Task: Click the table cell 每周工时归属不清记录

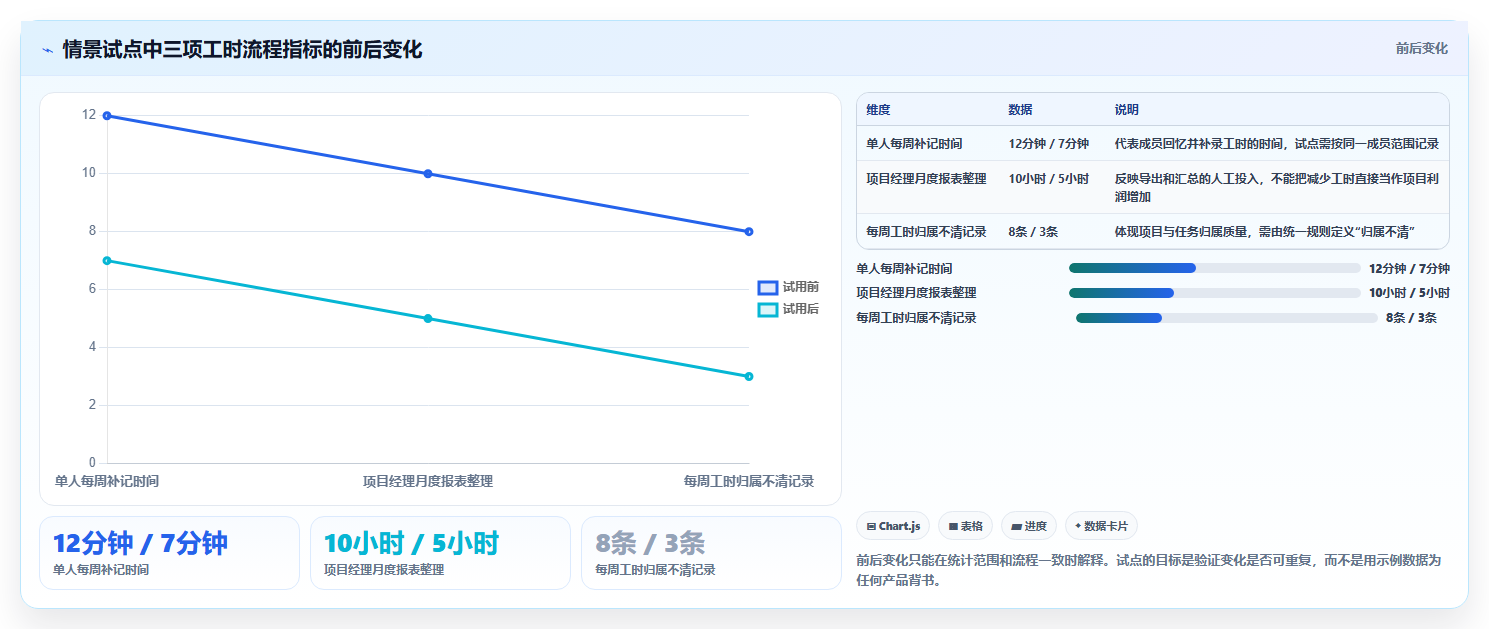Action: point(926,232)
